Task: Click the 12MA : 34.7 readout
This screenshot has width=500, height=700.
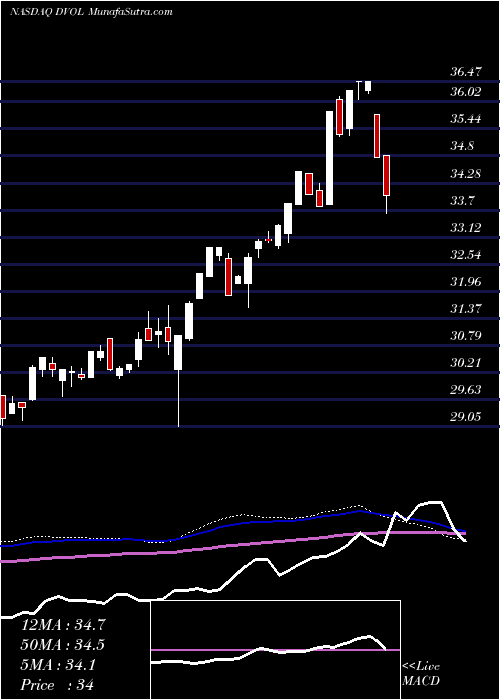Action: point(63,624)
